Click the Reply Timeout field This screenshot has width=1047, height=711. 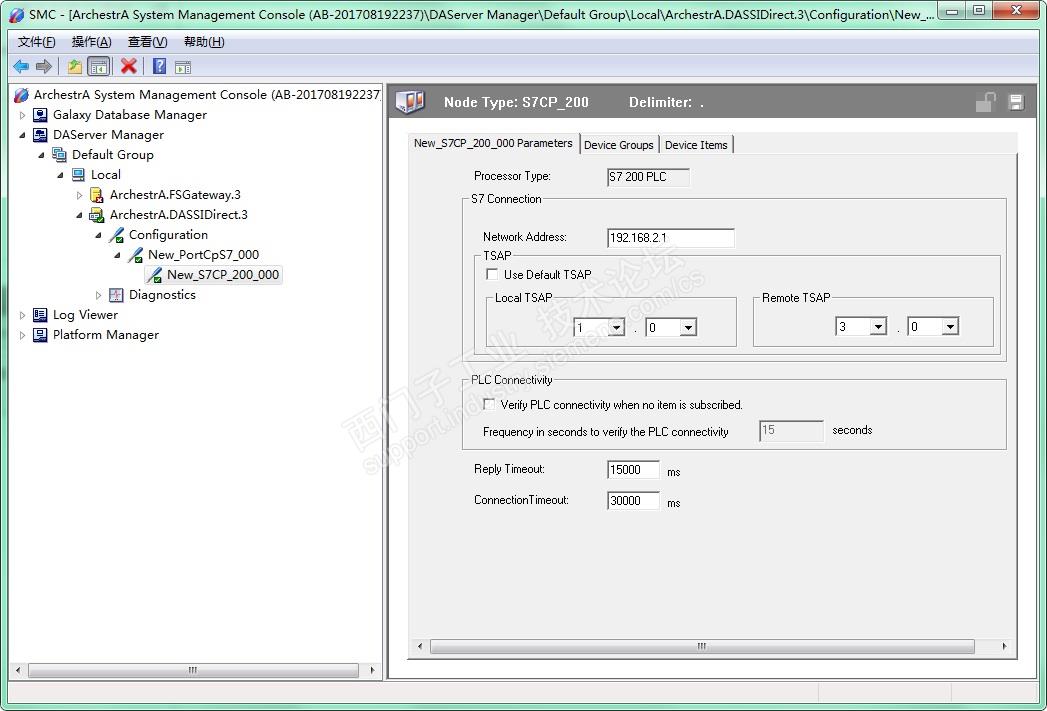633,469
